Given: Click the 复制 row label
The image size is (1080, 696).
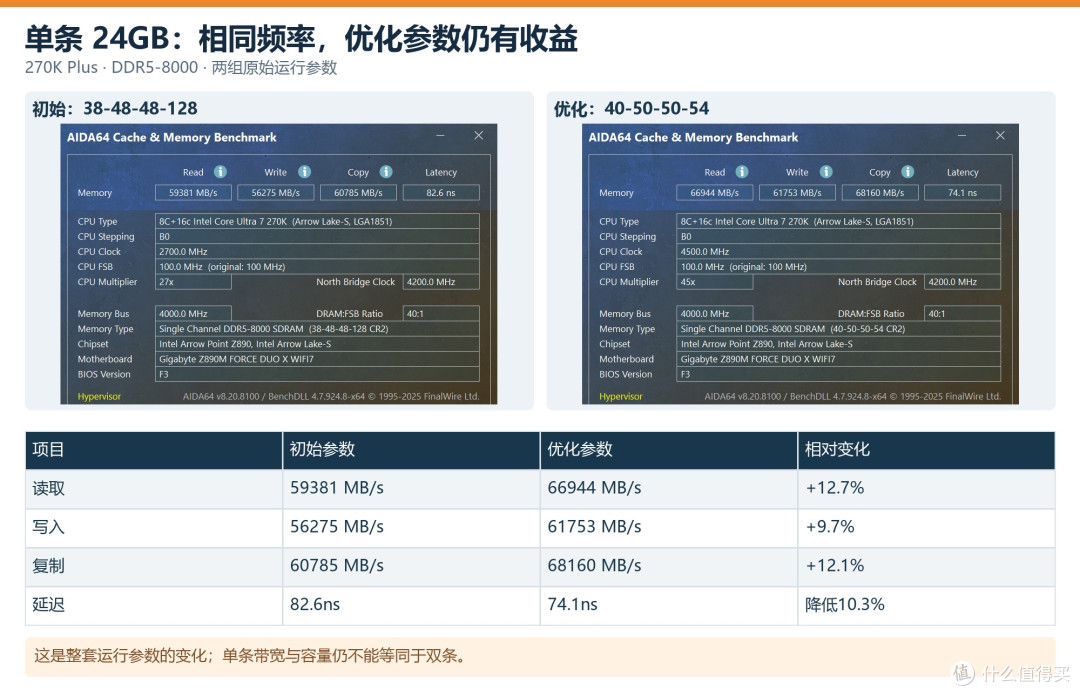Looking at the screenshot, I should coord(48,566).
